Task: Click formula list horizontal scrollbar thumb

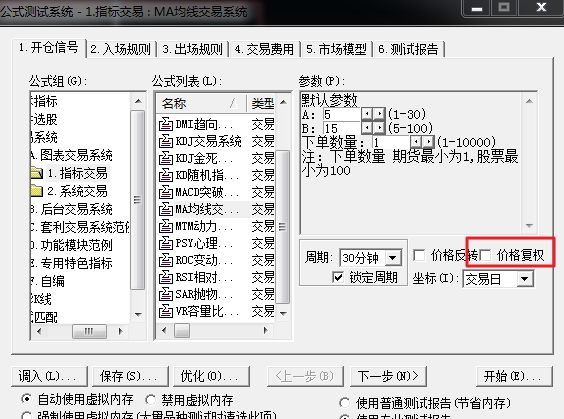Action: pos(182,330)
